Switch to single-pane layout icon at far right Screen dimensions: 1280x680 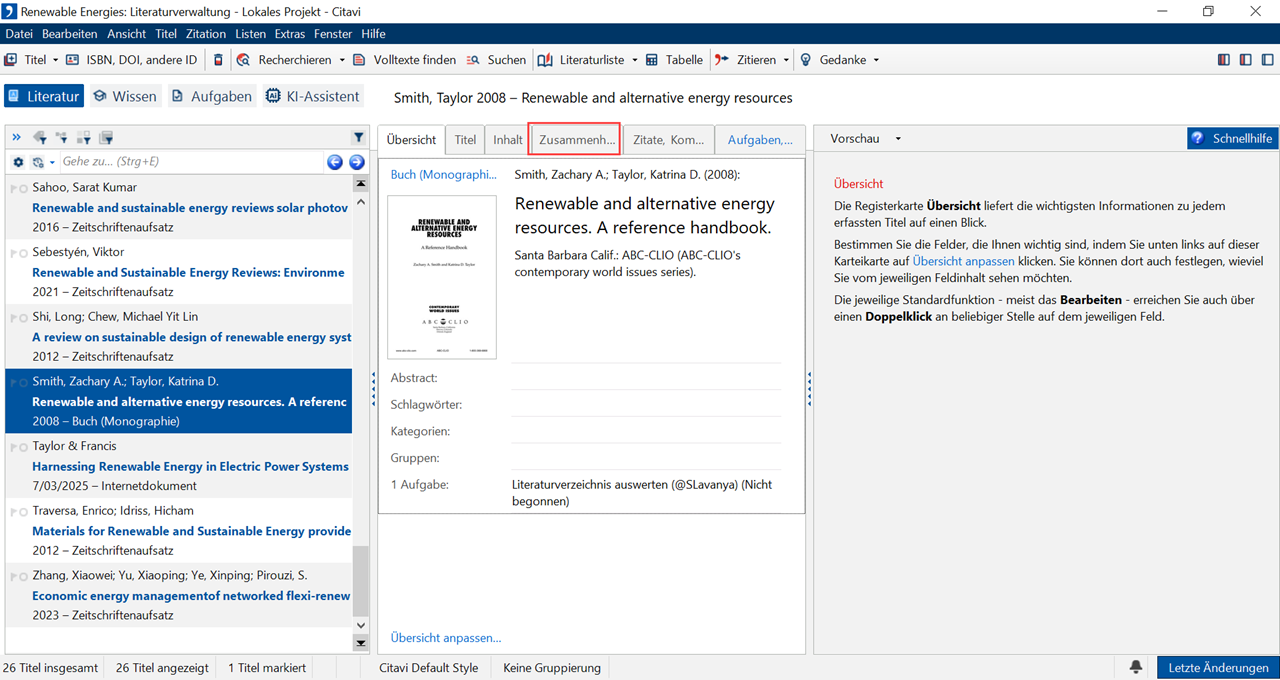tap(1266, 60)
